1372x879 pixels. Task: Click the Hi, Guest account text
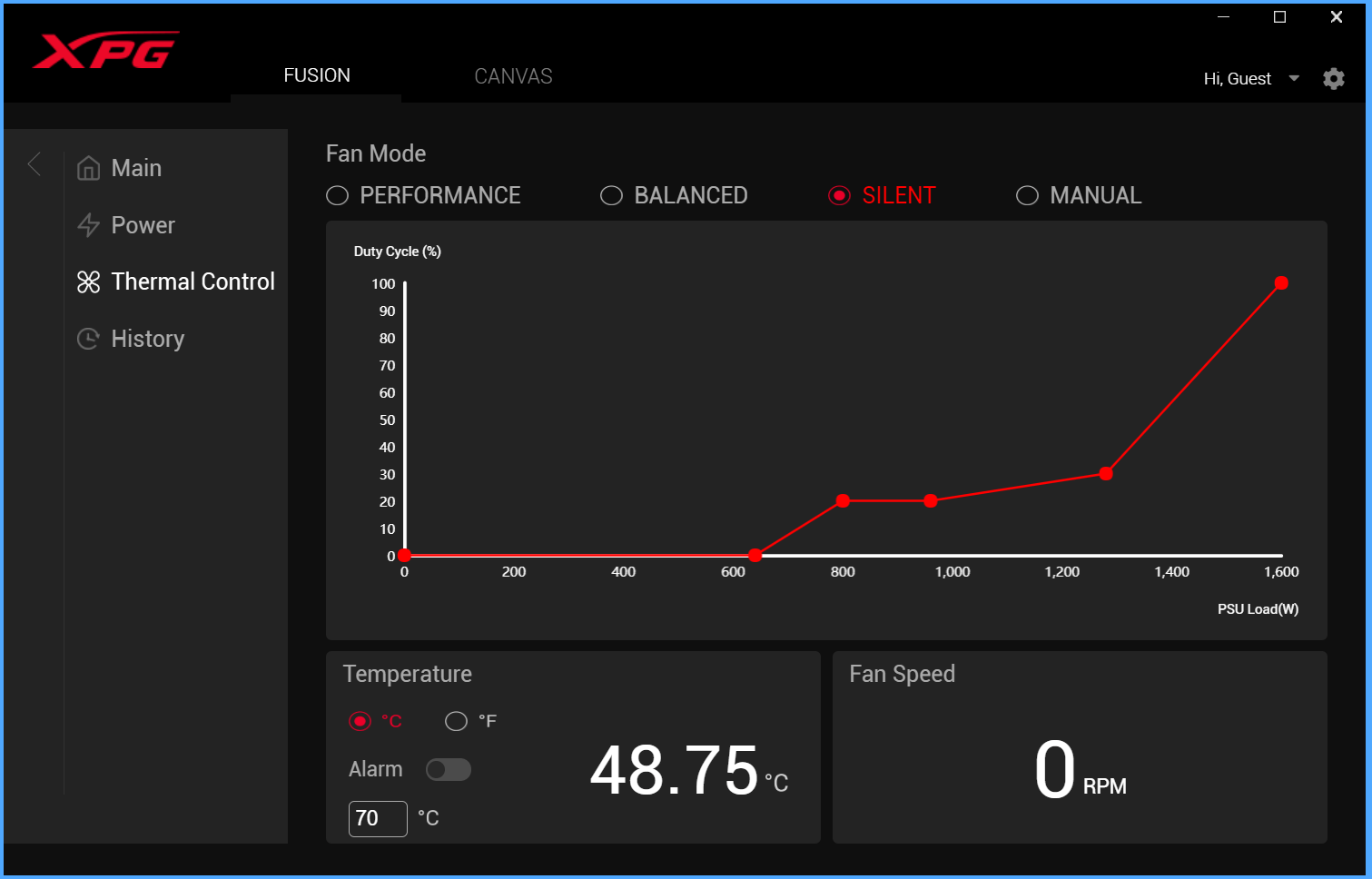(1237, 79)
